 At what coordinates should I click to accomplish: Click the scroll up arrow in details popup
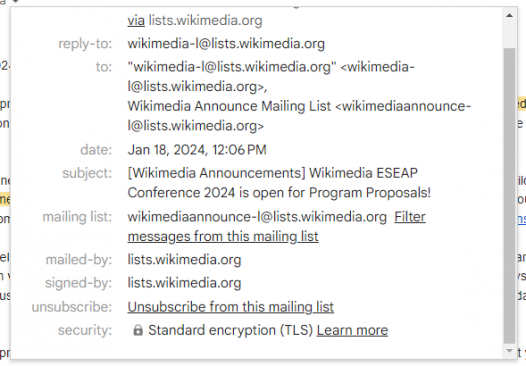click(509, 15)
